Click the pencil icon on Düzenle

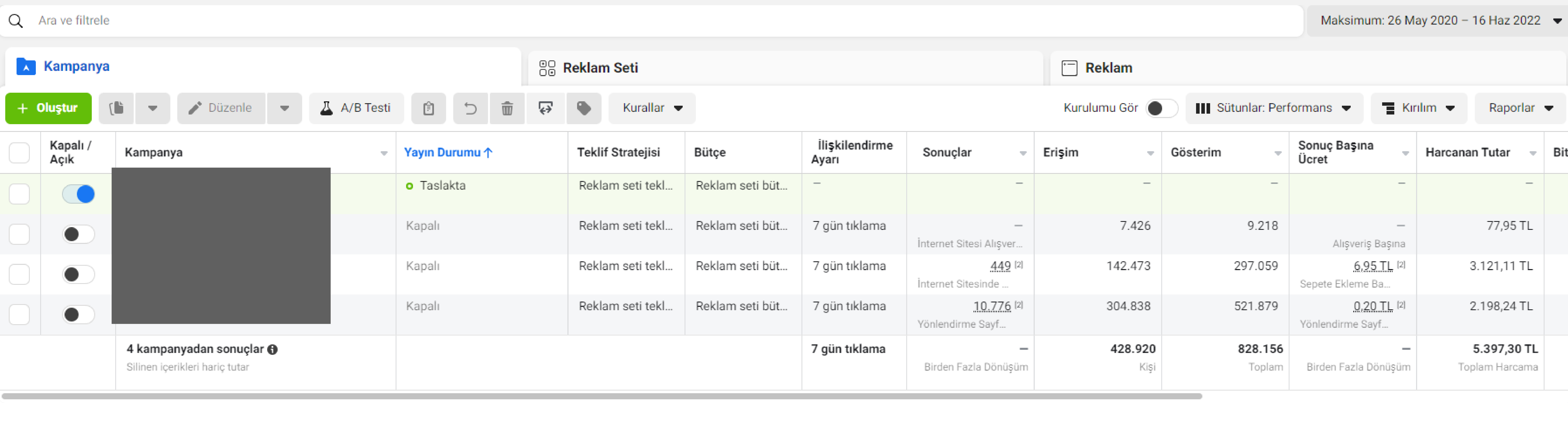click(195, 108)
